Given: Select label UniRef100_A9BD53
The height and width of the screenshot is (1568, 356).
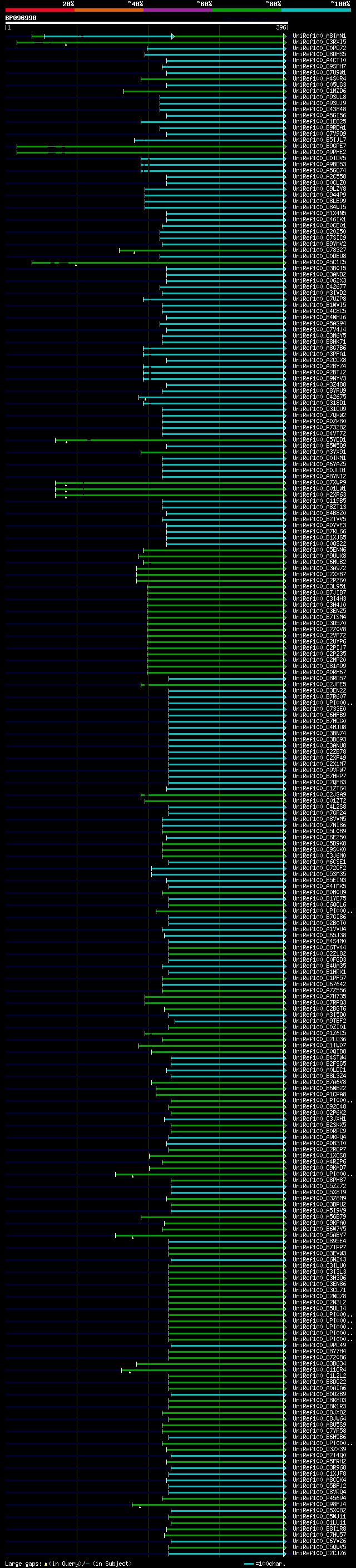Looking at the screenshot, I should (x=319, y=164).
